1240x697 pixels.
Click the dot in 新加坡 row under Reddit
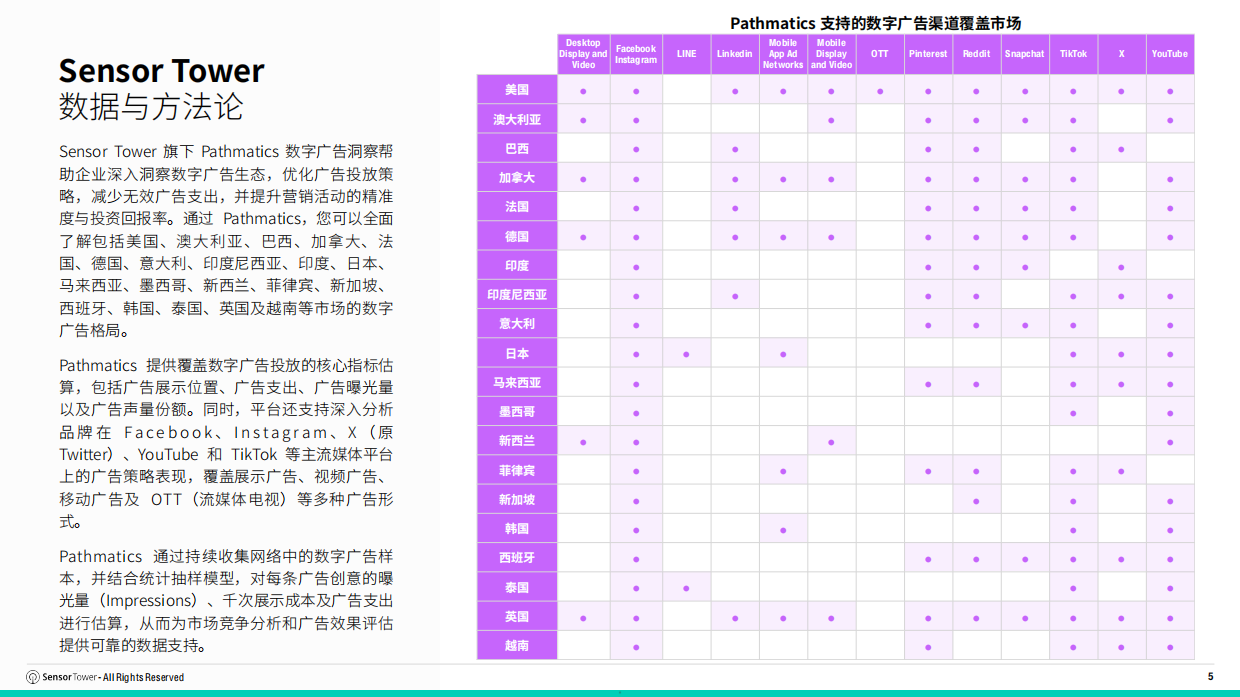[x=976, y=501]
